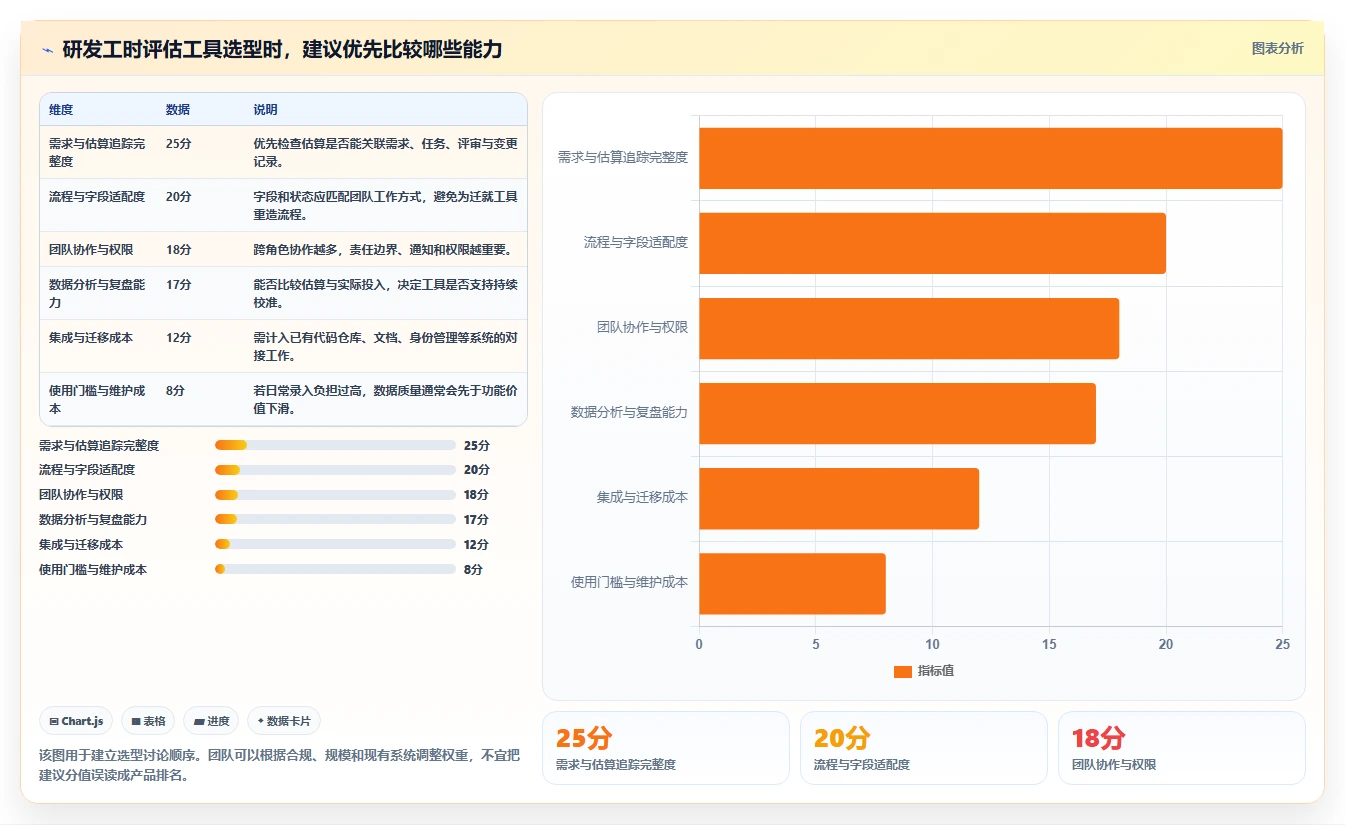Click the footer note starting 该图用于建立选型讨论顺序
Screen dimensions: 1345x825
(x=279, y=765)
